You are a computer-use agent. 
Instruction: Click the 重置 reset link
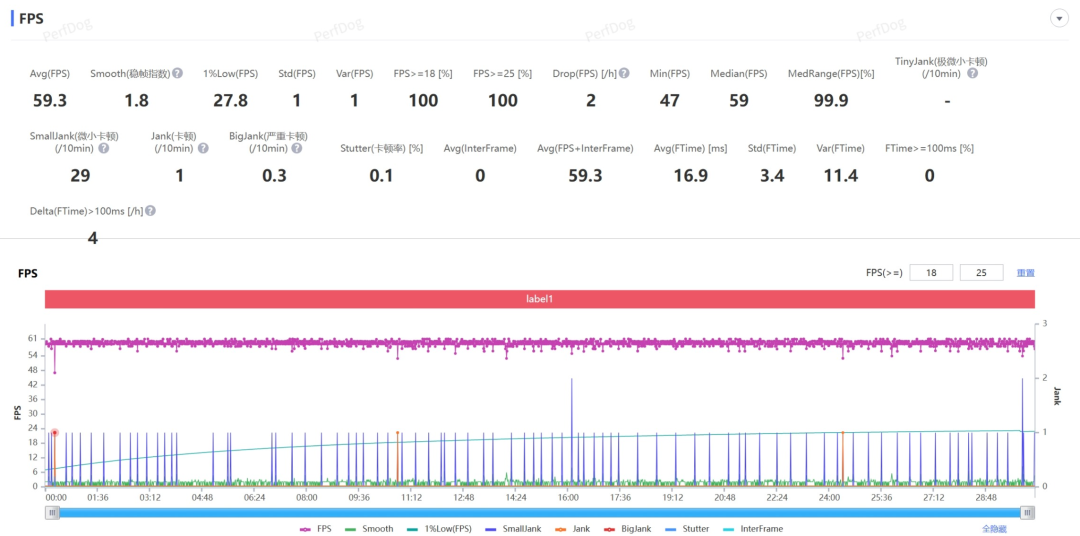point(1025,273)
